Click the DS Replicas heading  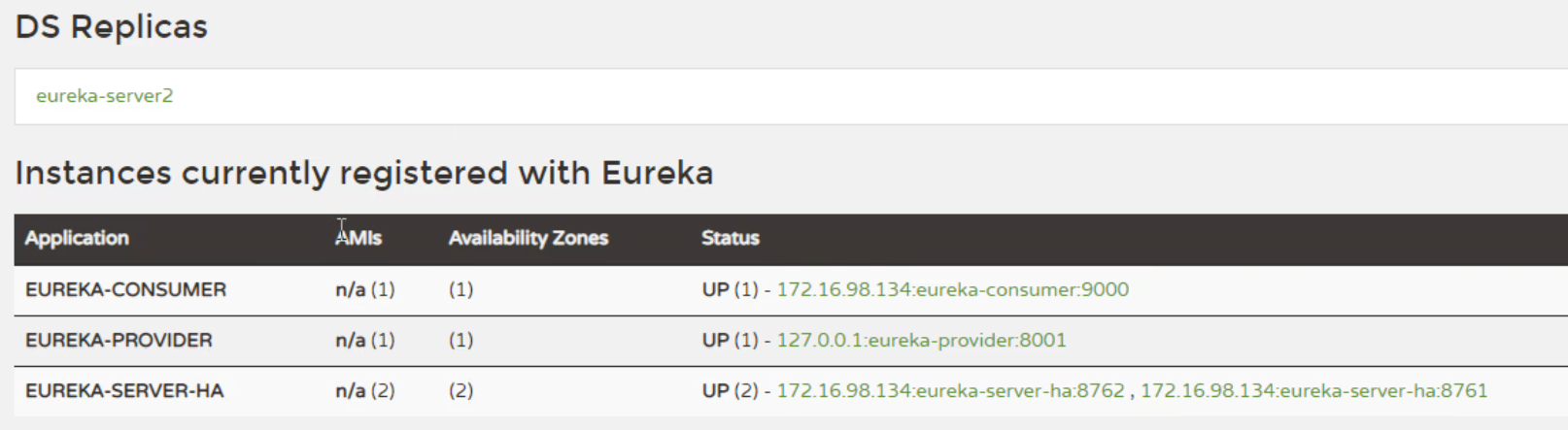112,27
